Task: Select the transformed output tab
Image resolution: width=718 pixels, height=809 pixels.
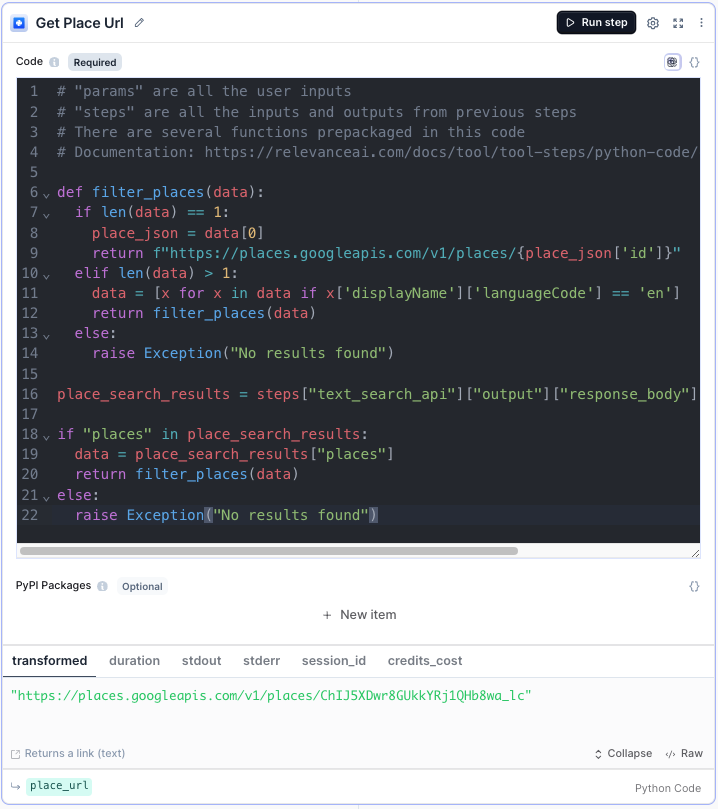Action: point(50,660)
